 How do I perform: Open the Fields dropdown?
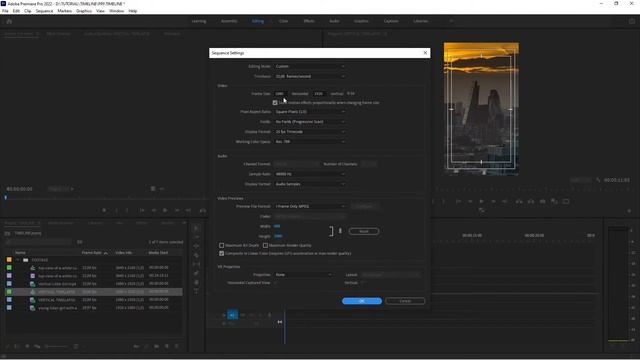(309, 122)
